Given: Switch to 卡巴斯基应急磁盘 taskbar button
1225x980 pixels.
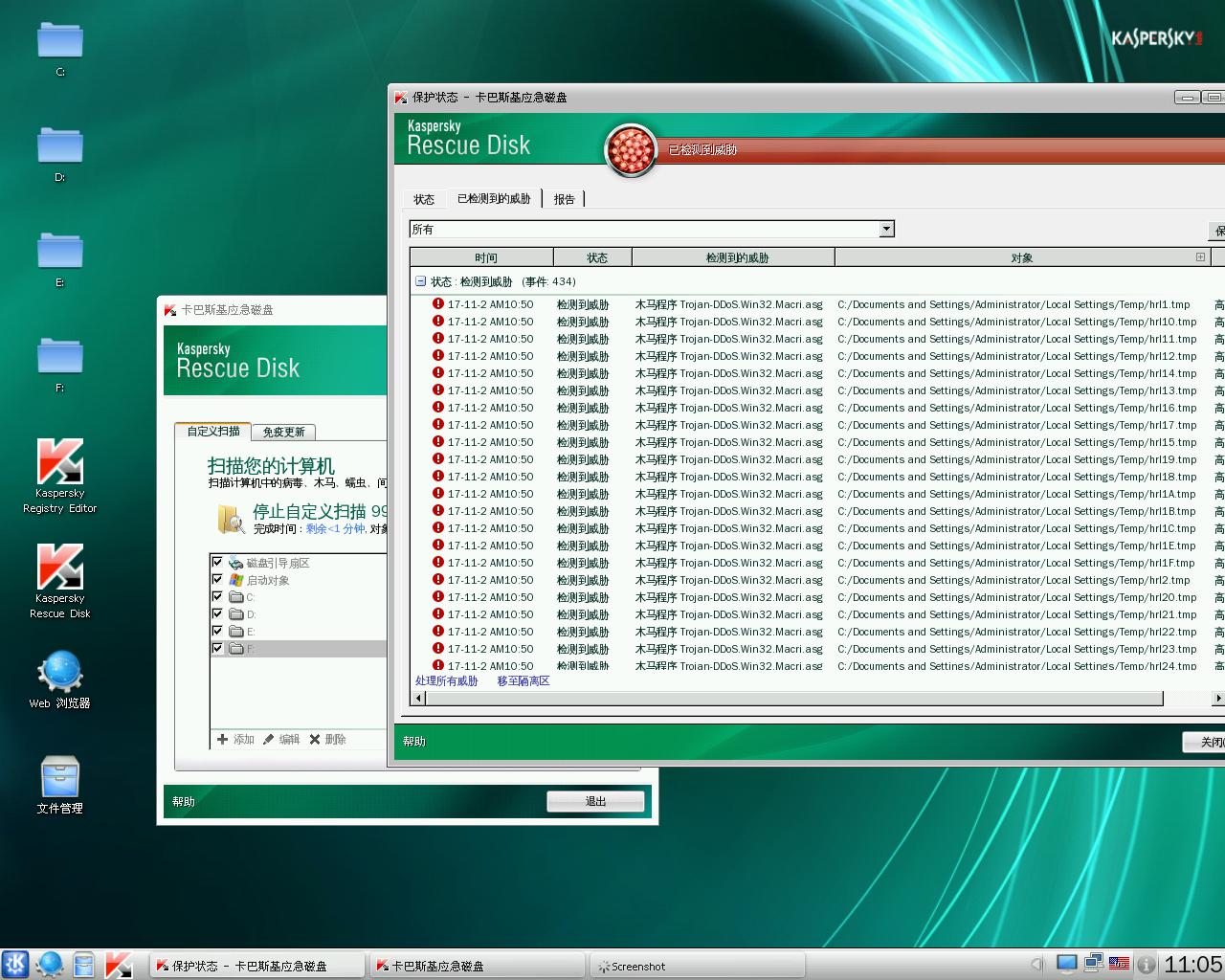Looking at the screenshot, I should click(x=478, y=966).
